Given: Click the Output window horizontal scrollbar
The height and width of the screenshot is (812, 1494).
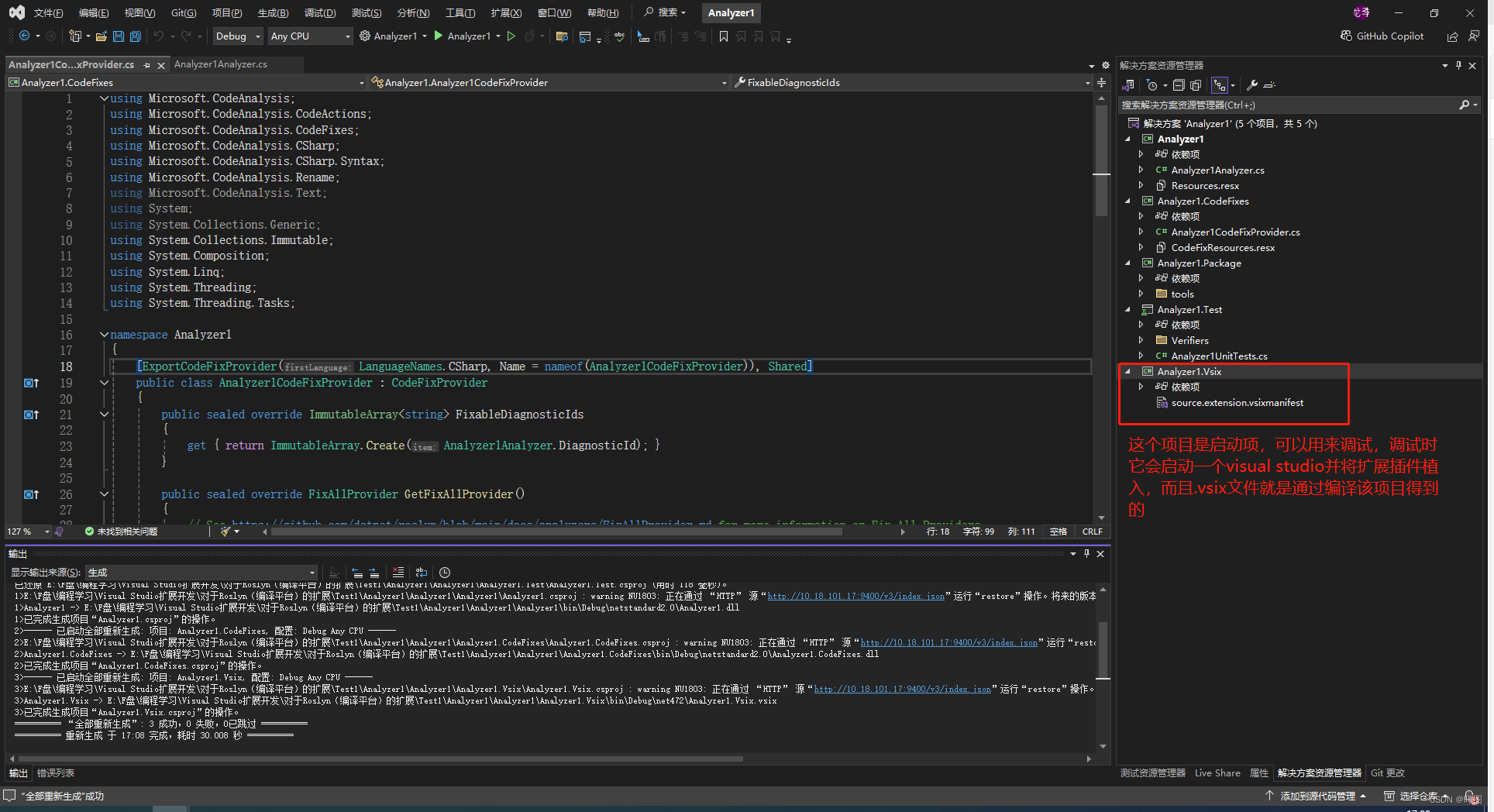Looking at the screenshot, I should coord(380,759).
